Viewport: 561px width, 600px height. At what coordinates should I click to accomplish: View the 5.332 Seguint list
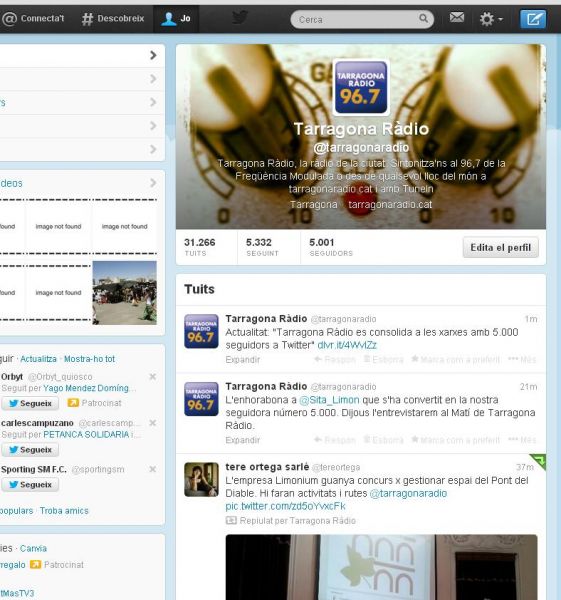pyautogui.click(x=263, y=247)
